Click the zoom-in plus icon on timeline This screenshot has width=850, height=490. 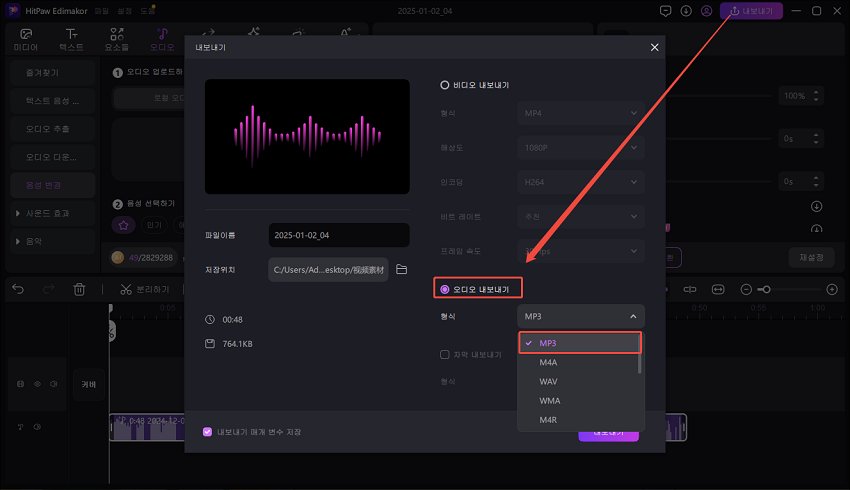tap(832, 289)
